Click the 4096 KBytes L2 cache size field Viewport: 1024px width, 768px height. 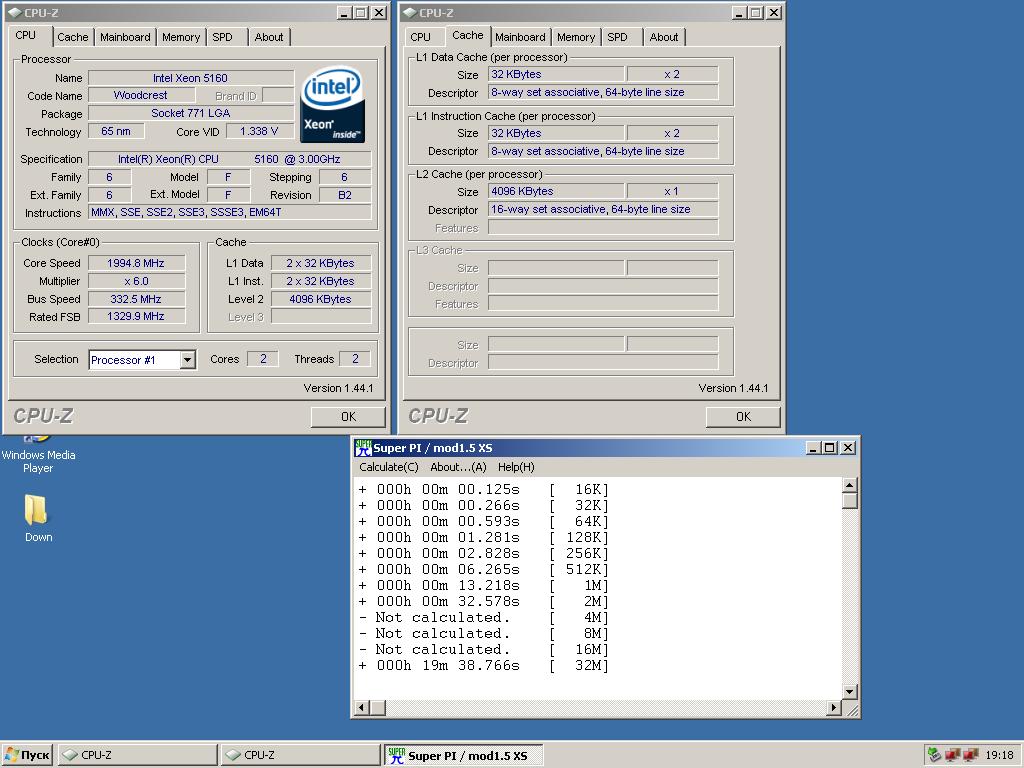coord(556,191)
